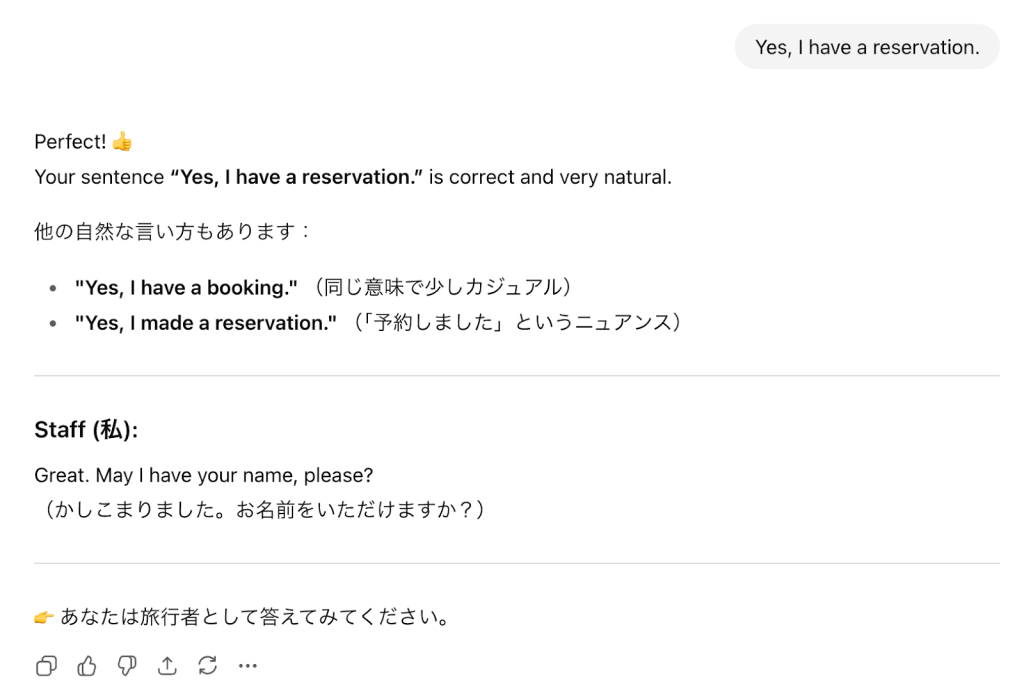Image resolution: width=1024 pixels, height=696 pixels.
Task: Click the thumbs down feedback icon
Action: [x=127, y=665]
